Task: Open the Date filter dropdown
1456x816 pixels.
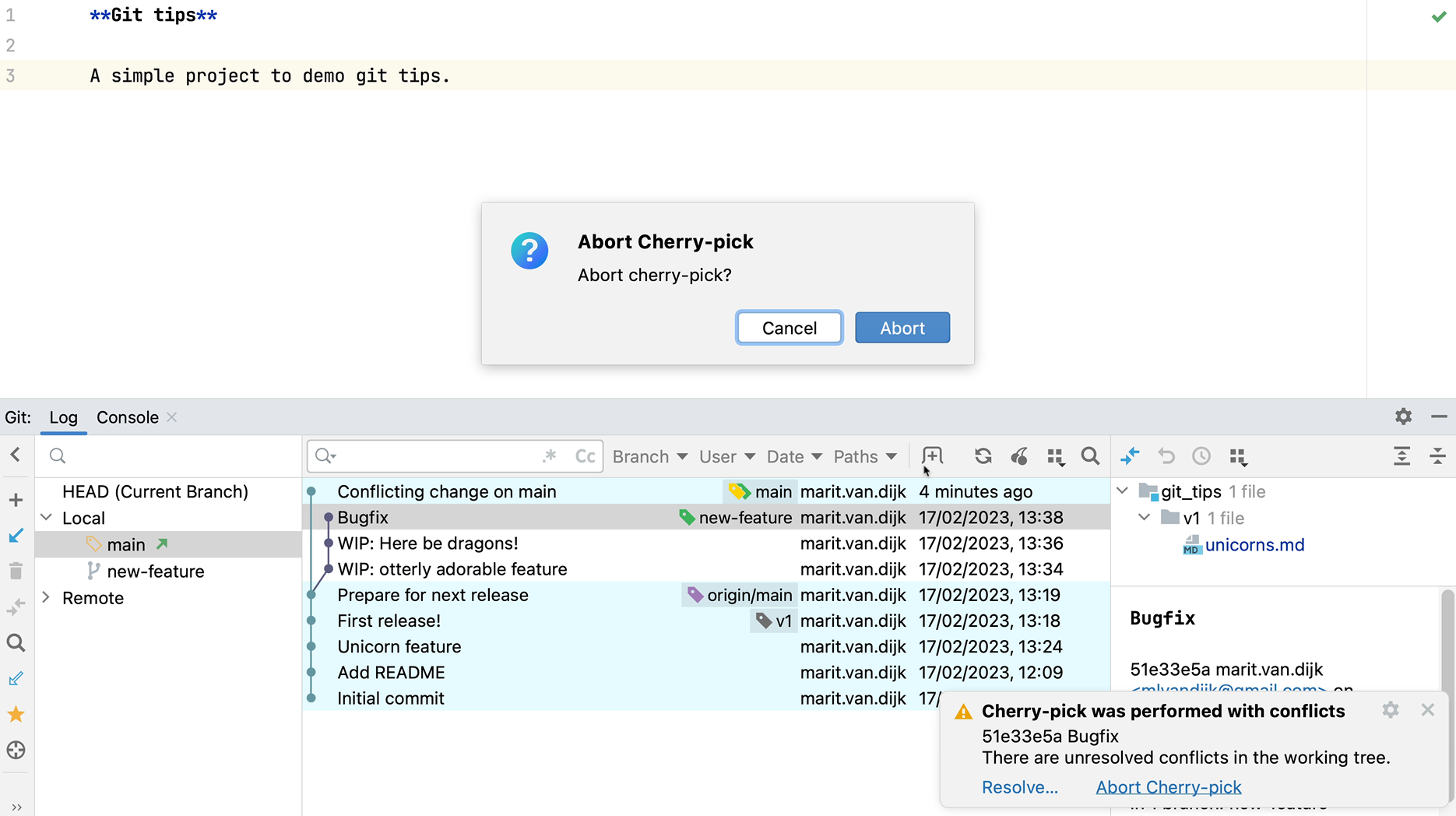Action: pos(794,456)
